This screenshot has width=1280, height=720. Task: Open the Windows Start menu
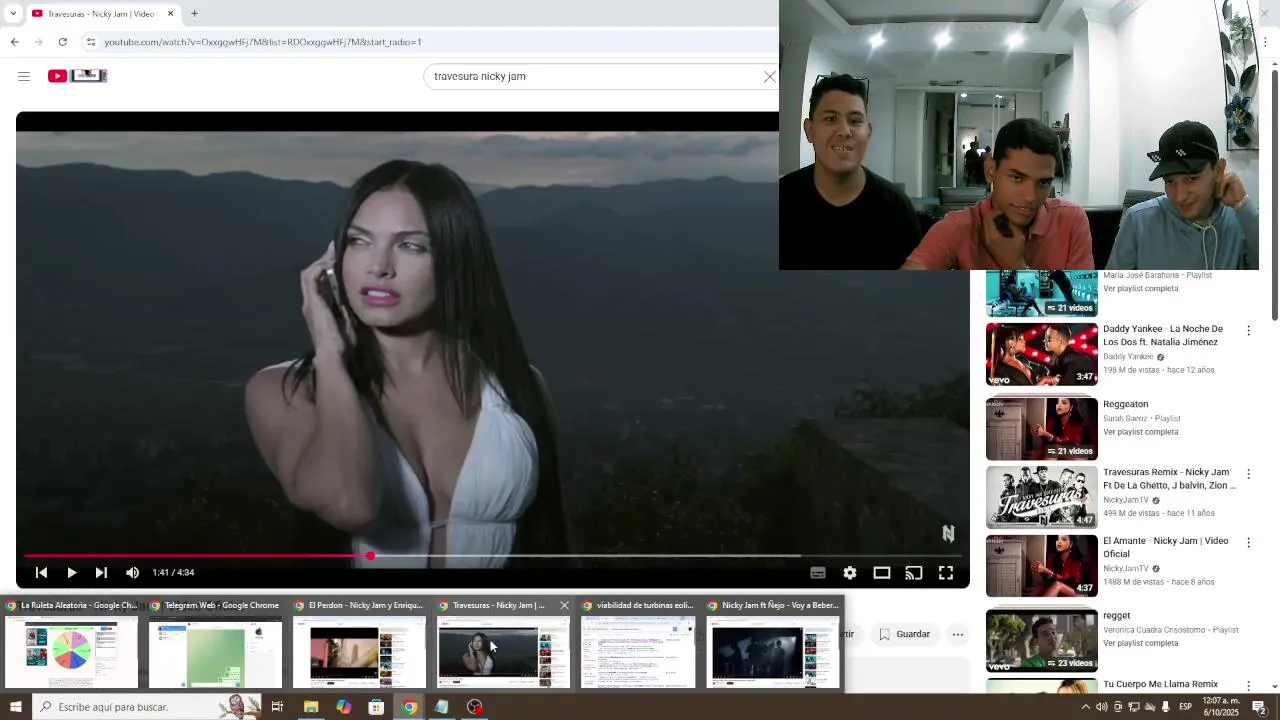pyautogui.click(x=15, y=707)
